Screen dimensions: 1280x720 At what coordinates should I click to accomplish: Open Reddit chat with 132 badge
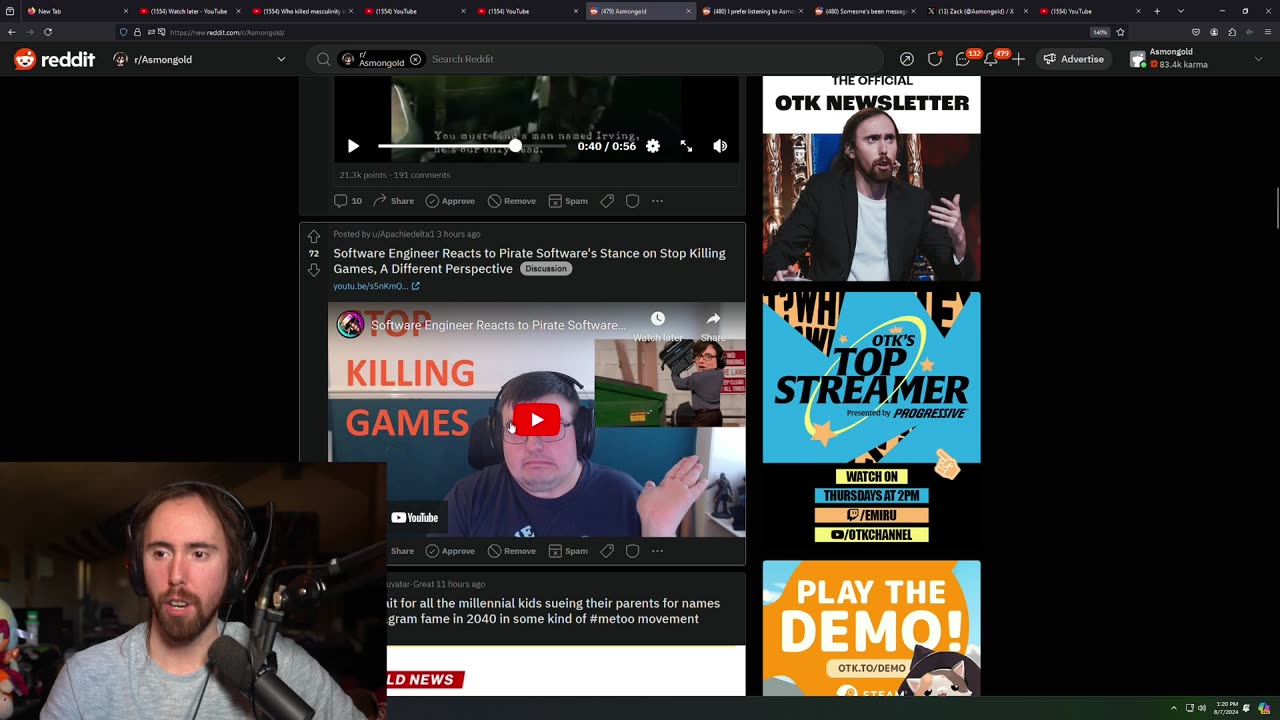[x=964, y=59]
